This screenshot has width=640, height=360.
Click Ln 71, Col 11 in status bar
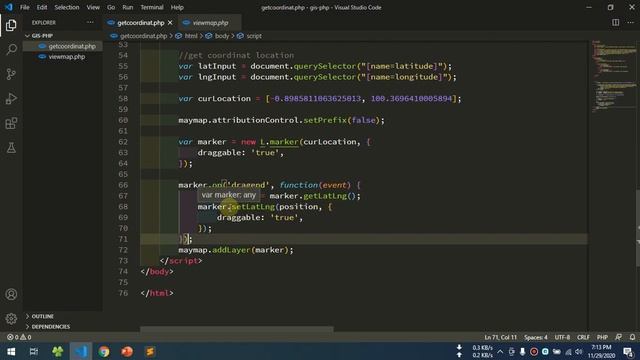tap(500, 337)
